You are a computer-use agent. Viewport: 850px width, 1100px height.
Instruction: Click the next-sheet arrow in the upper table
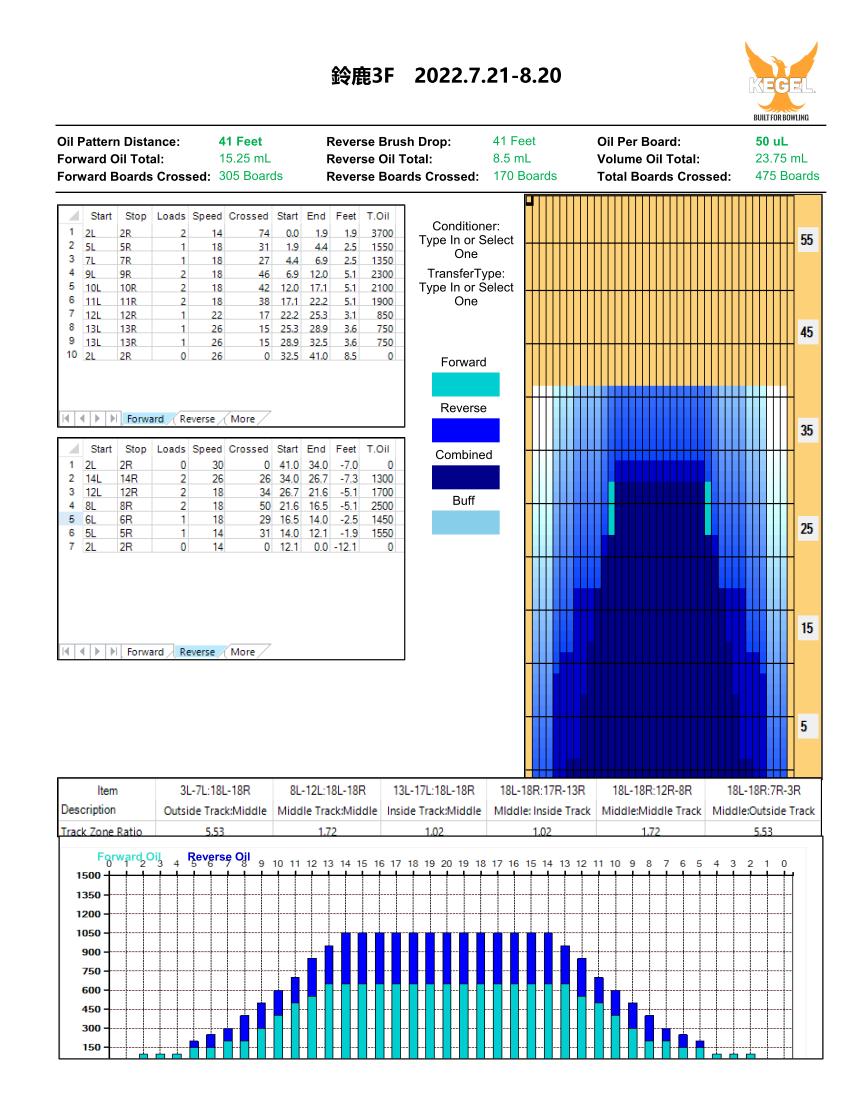(x=97, y=419)
